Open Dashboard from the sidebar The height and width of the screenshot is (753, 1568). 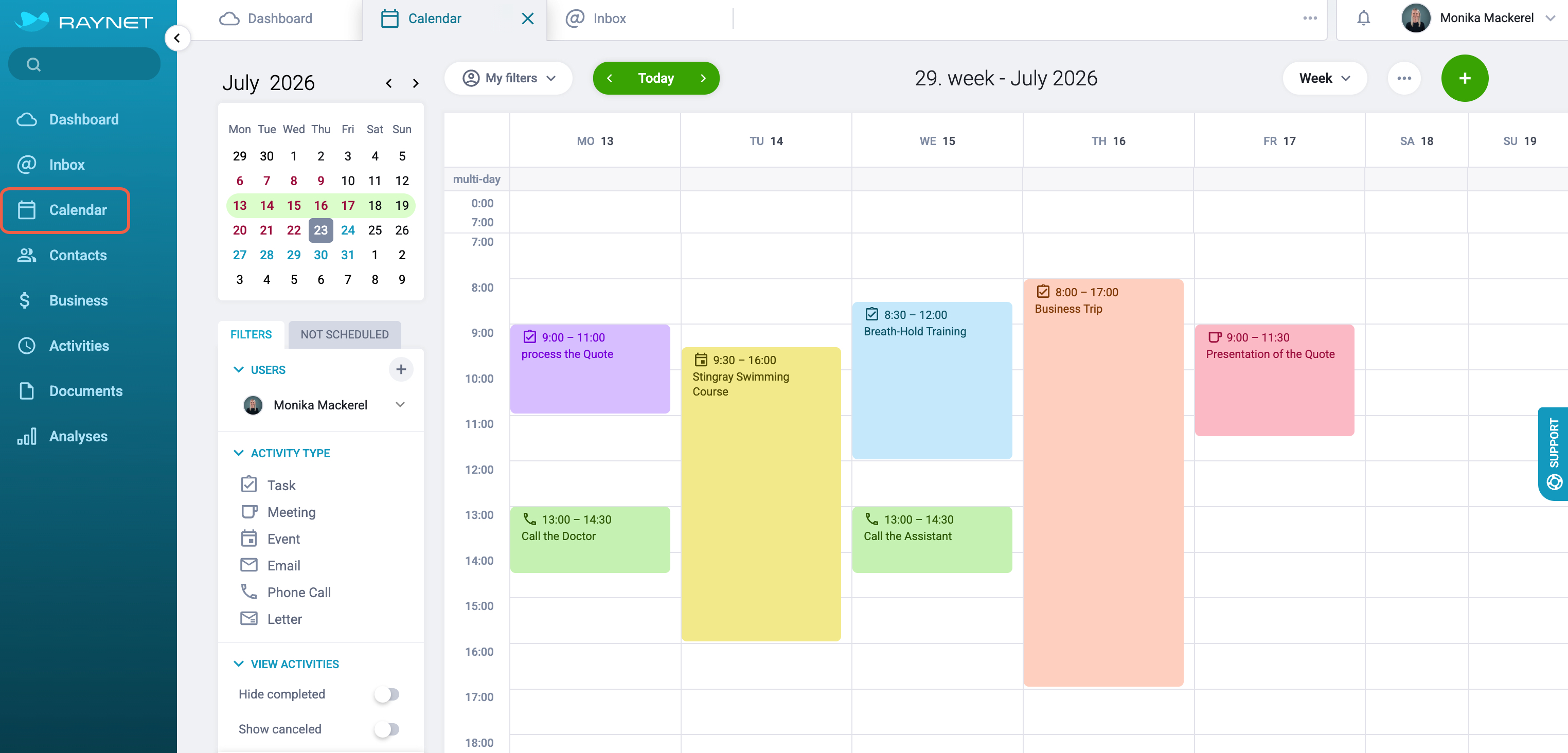pyautogui.click(x=67, y=119)
